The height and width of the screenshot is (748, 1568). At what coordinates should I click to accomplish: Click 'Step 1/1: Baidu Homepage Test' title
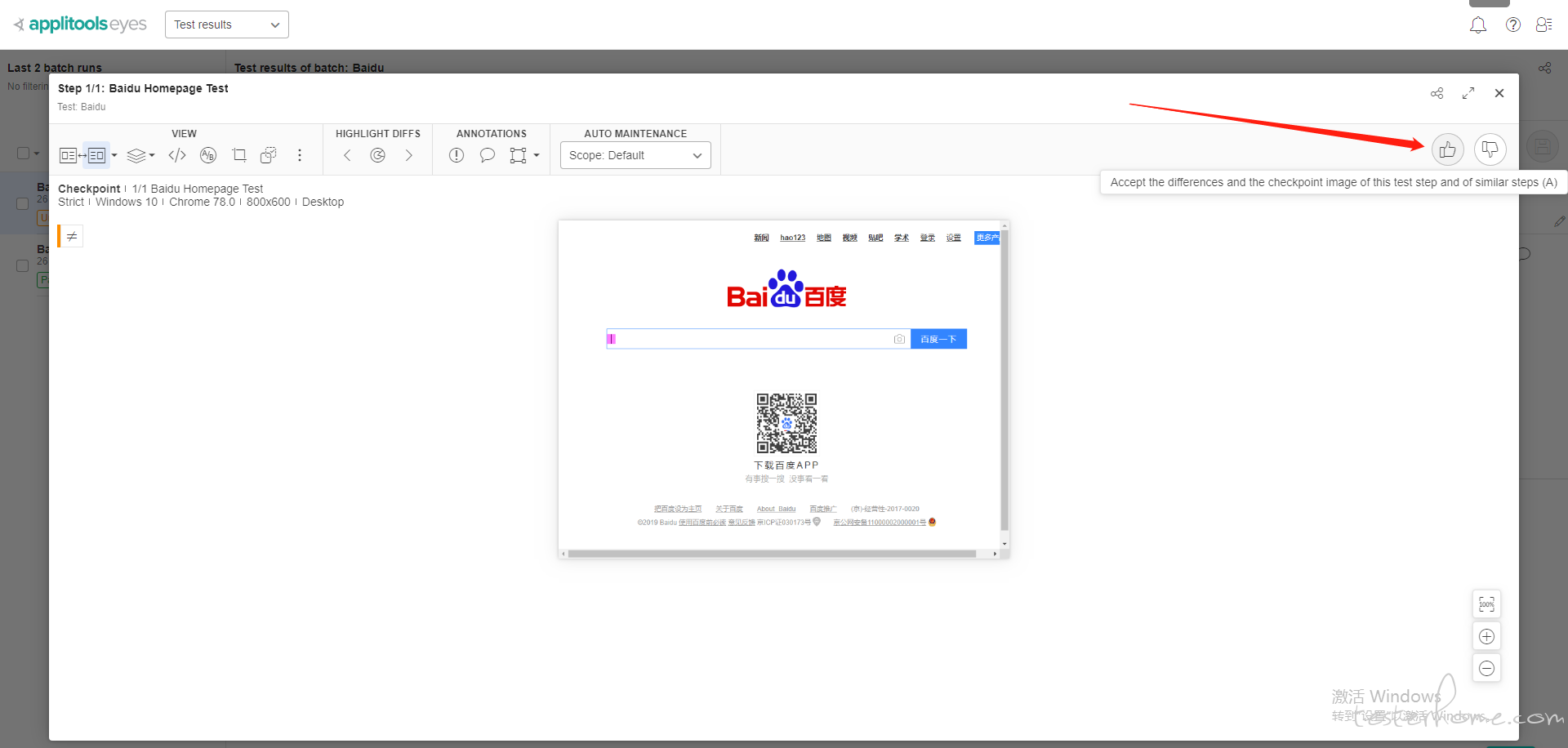pos(143,88)
